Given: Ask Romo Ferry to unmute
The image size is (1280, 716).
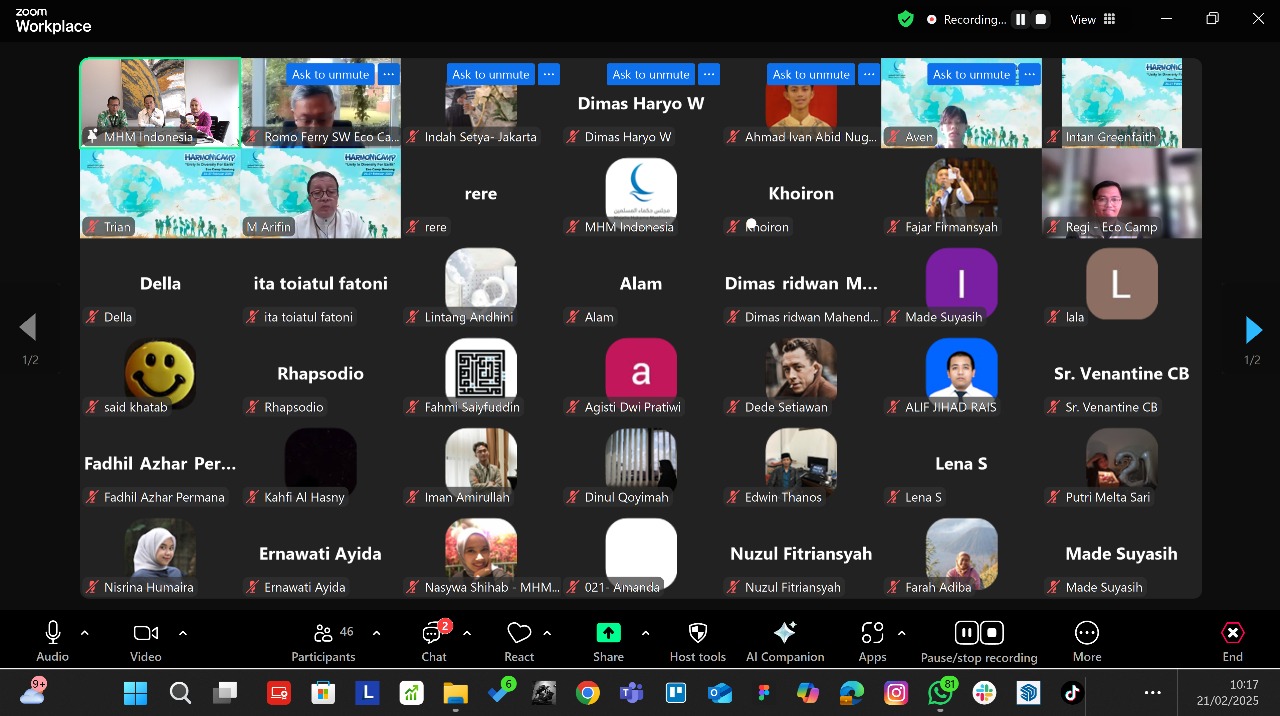Looking at the screenshot, I should point(330,74).
